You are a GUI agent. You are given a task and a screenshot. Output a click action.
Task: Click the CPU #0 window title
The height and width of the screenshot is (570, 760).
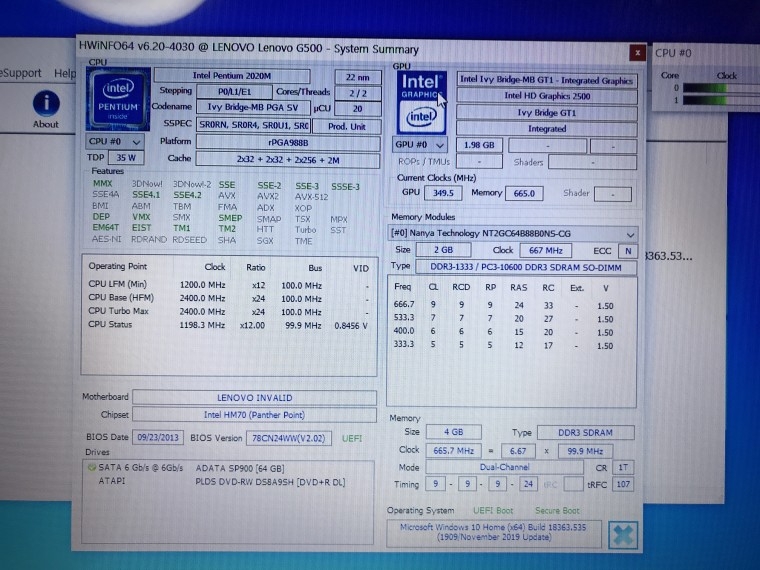point(673,53)
